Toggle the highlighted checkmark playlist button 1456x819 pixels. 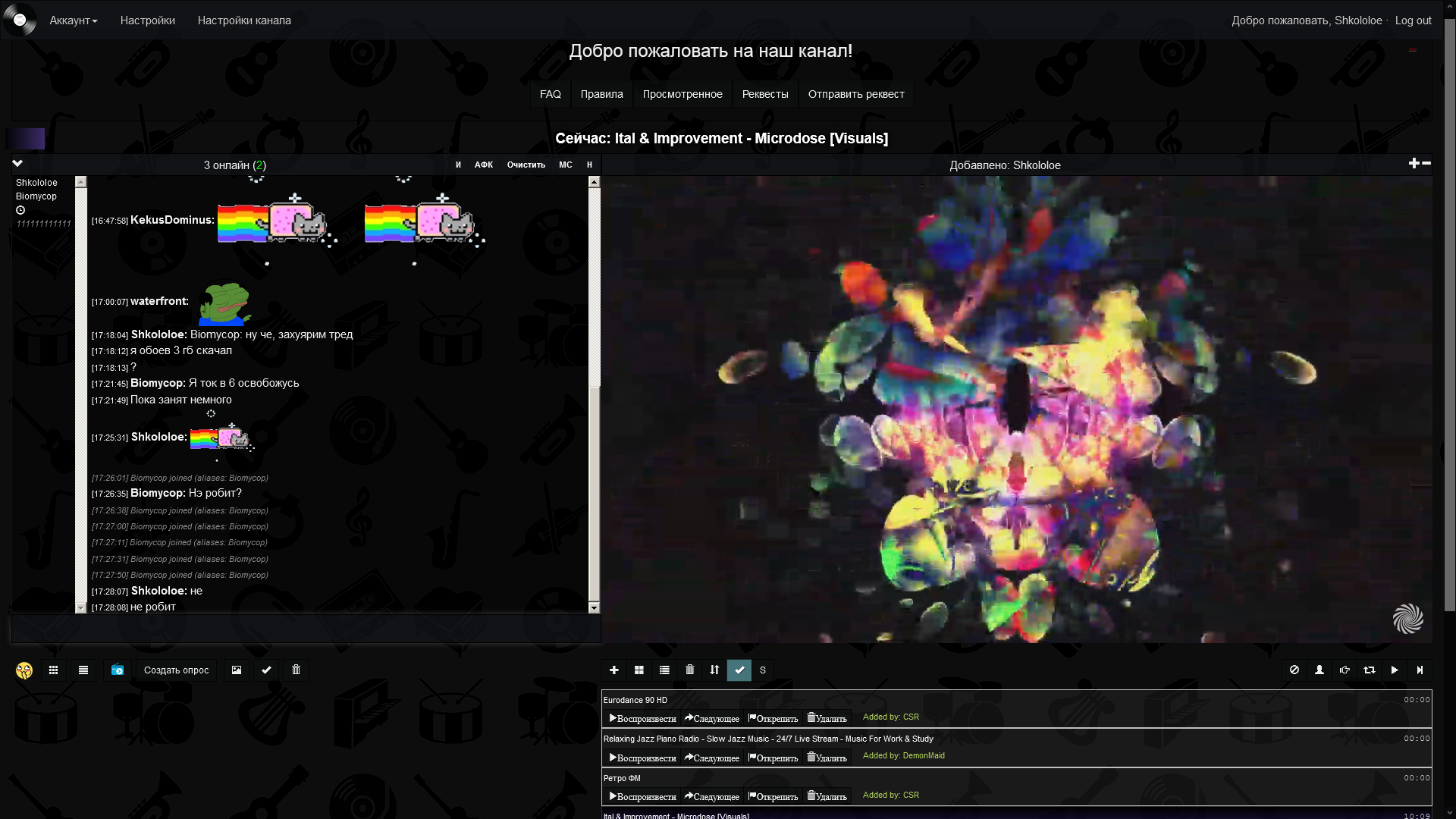click(739, 670)
